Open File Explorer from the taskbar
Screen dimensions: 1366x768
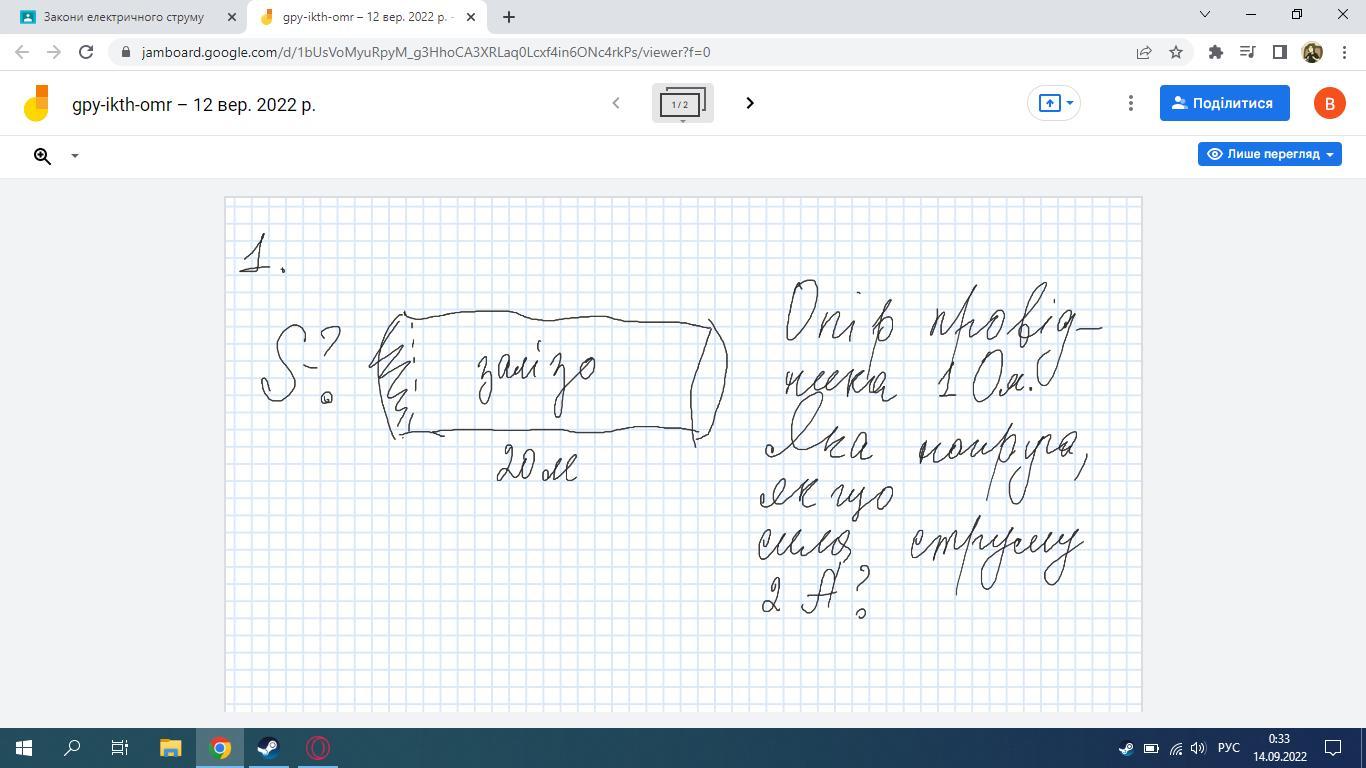[170, 748]
